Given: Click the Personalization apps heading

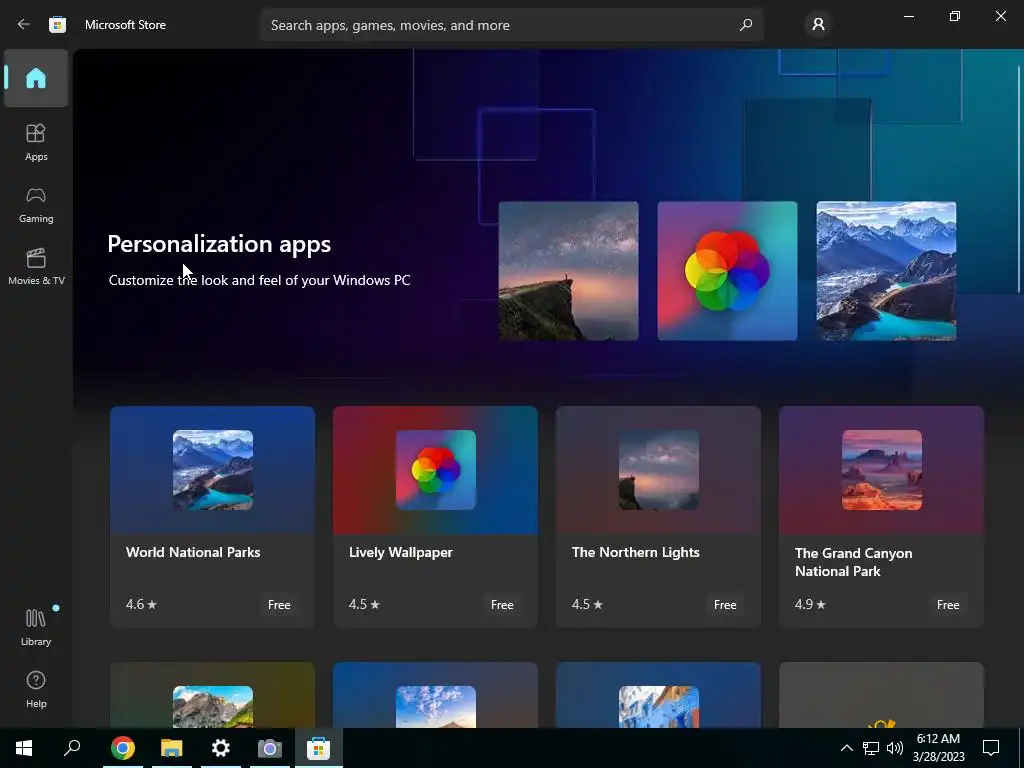Looking at the screenshot, I should (x=219, y=244).
